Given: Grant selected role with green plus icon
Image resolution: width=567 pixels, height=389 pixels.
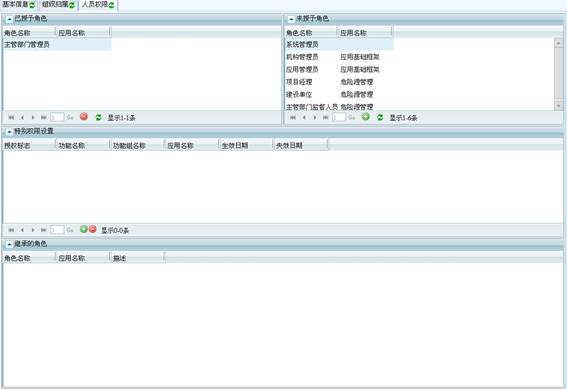Looking at the screenshot, I should coord(366,116).
